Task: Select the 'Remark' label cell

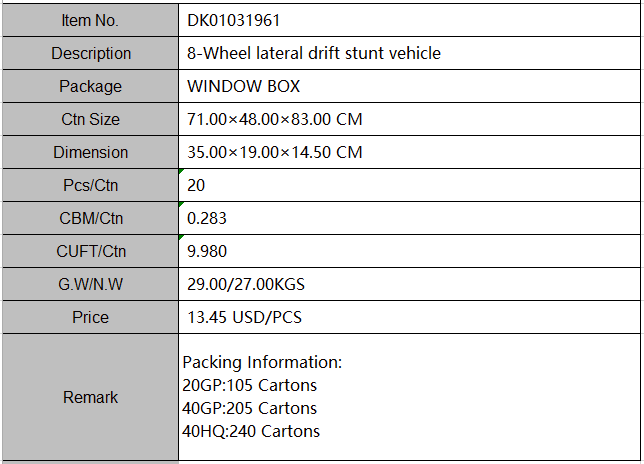Action: (x=90, y=397)
